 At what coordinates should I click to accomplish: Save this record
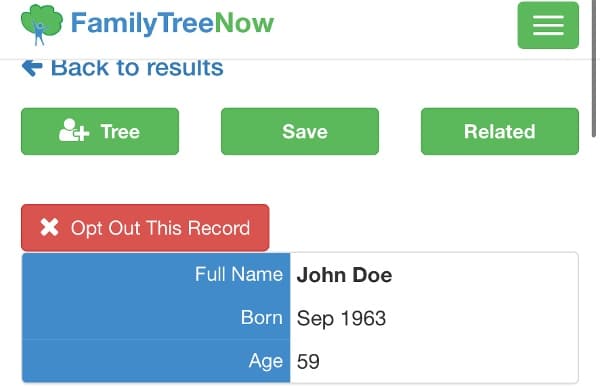(300, 131)
